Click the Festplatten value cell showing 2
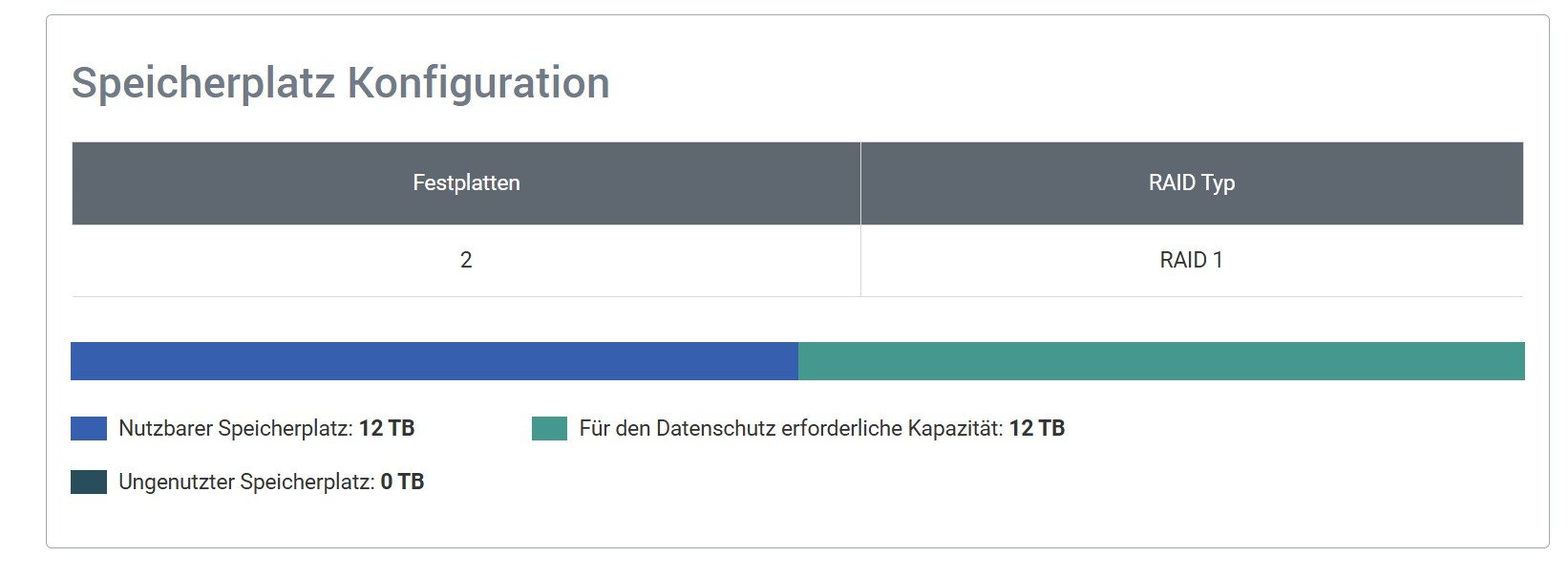The image size is (1568, 579). click(x=466, y=260)
